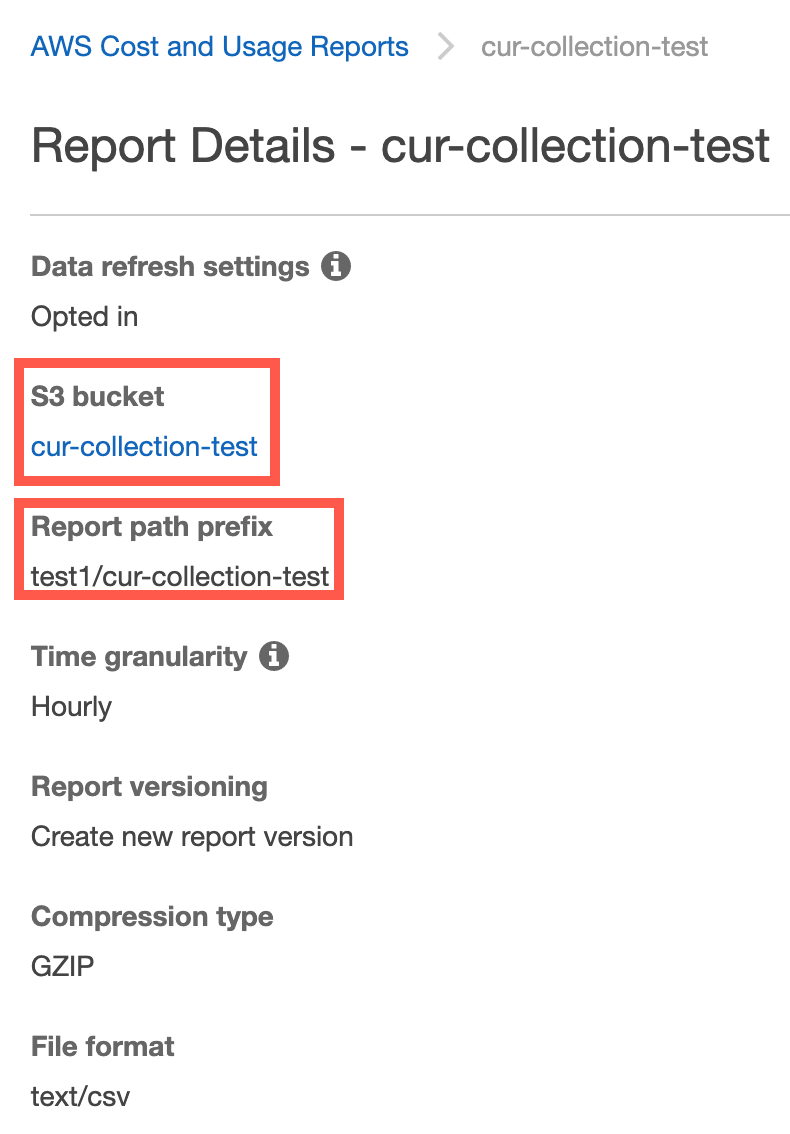Click the Report Details page title
Viewport: 790px width, 1134px height.
[400, 146]
